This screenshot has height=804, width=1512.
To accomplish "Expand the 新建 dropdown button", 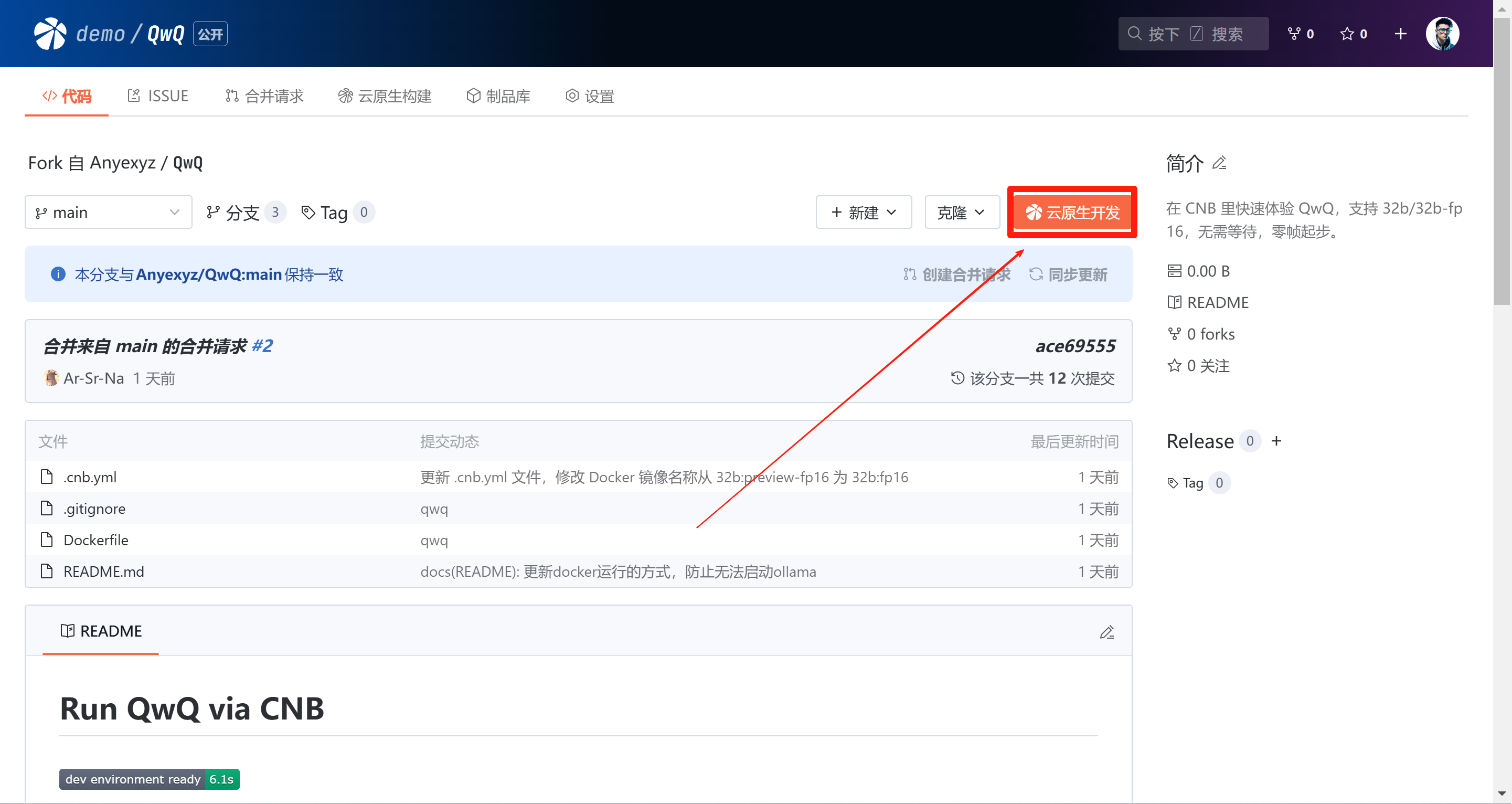I will tap(864, 212).
